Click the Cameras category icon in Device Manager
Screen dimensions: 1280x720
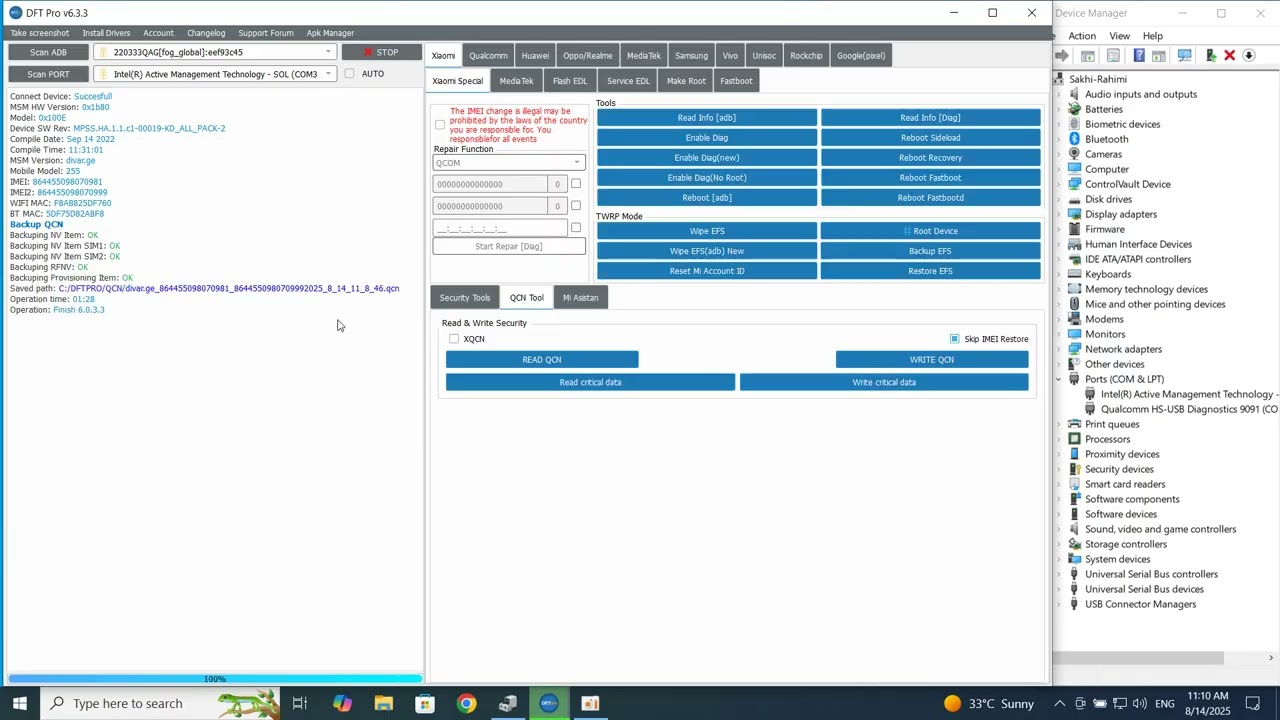coord(1074,154)
